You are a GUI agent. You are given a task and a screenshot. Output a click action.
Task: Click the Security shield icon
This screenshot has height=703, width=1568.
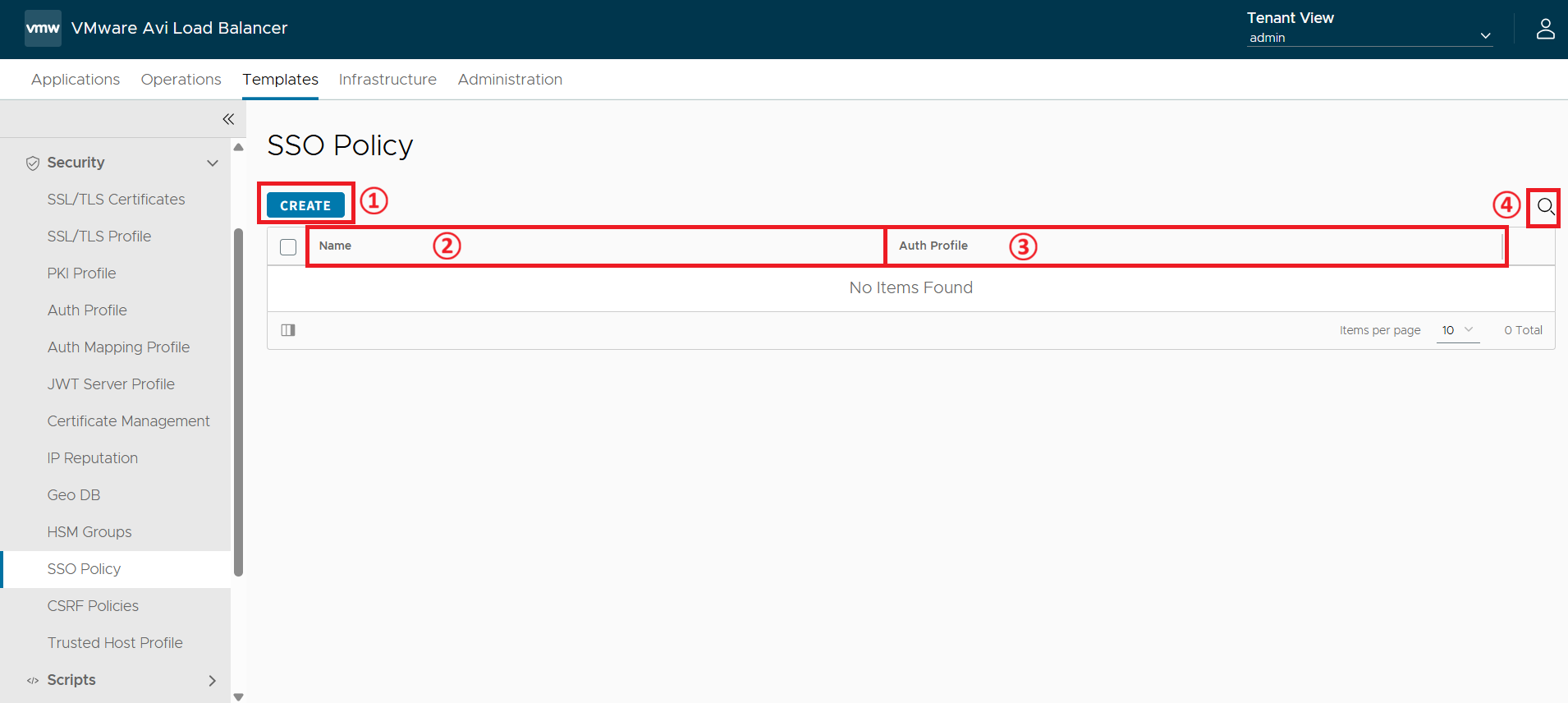[x=33, y=163]
